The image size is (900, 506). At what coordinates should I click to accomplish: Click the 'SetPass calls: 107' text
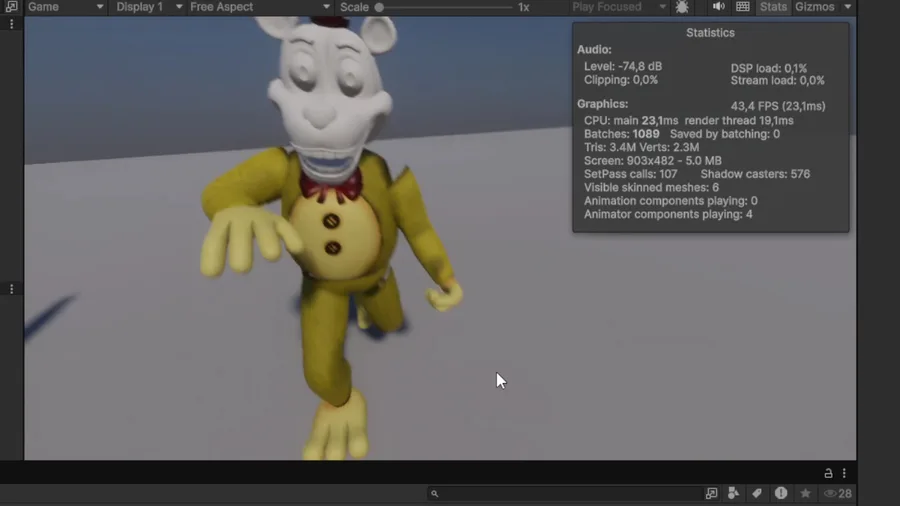(x=630, y=174)
